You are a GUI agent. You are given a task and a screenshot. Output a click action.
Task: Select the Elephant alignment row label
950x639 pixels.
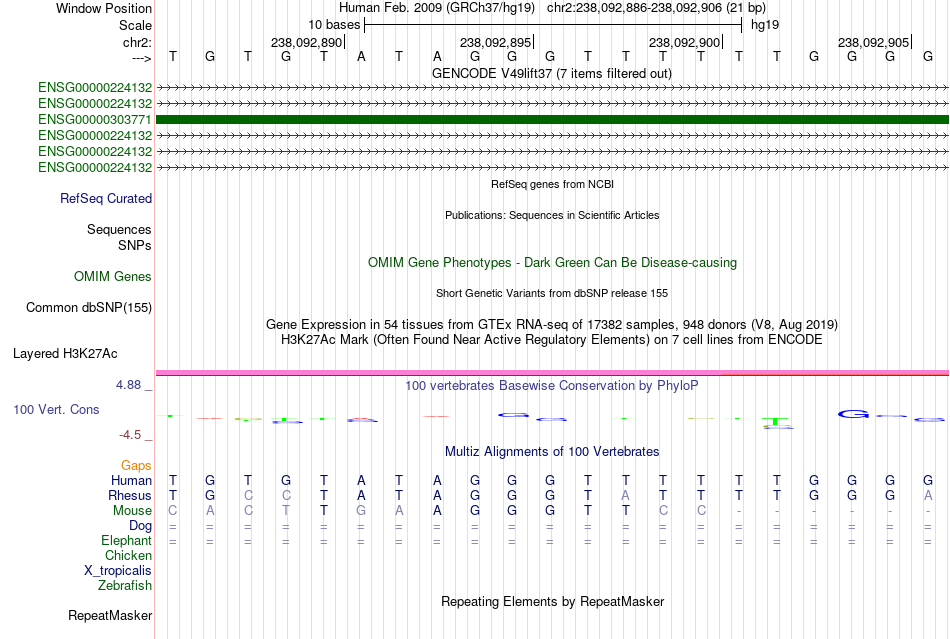point(127,540)
